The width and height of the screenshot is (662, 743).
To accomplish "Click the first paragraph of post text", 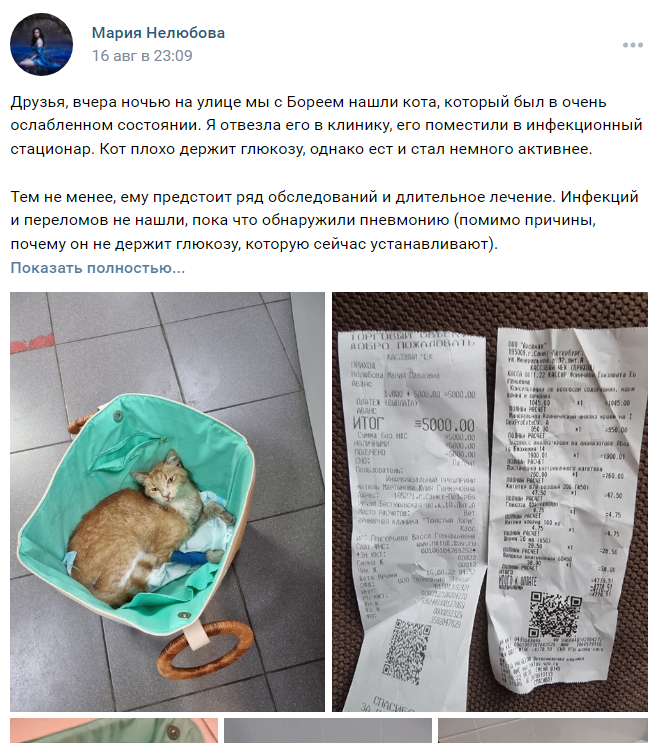I will click(326, 126).
